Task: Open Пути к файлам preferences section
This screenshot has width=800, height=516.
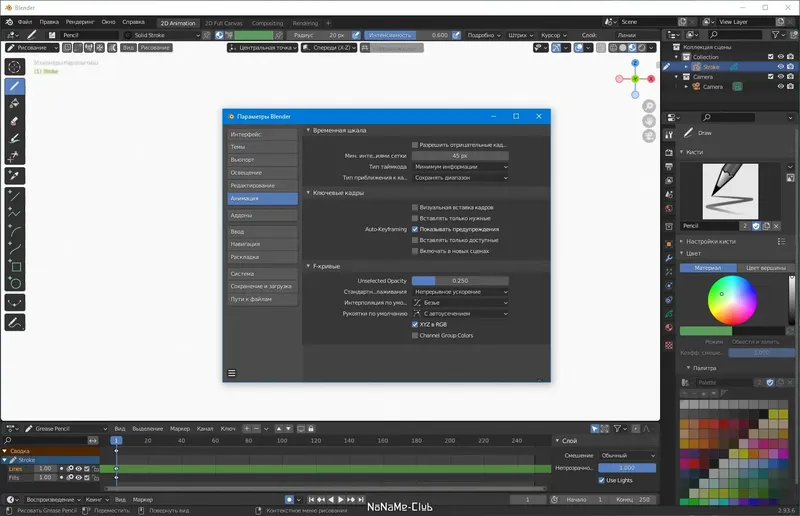Action: click(262, 299)
